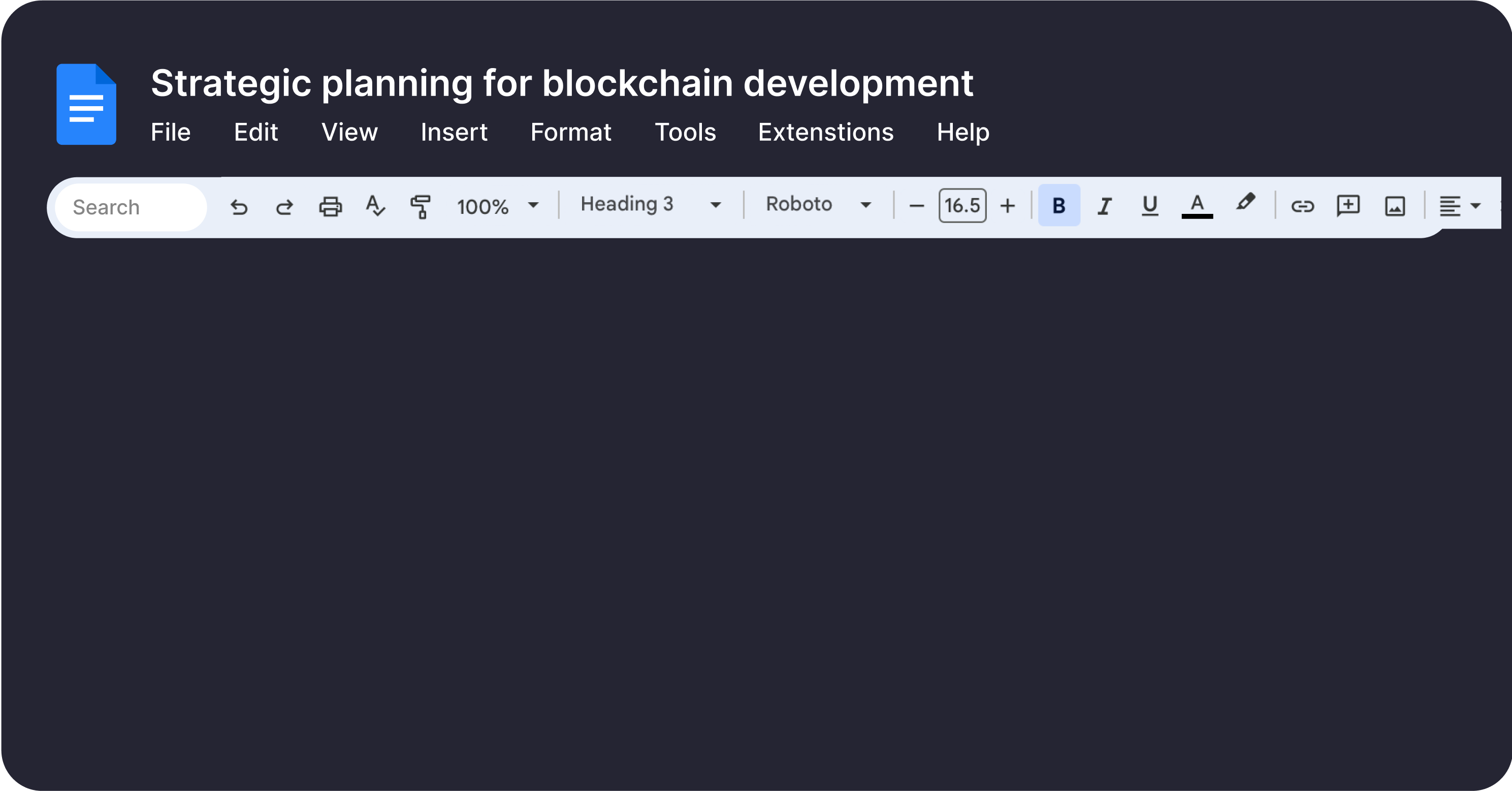This screenshot has width=1512, height=791.
Task: Open the Insert menu
Action: (454, 132)
